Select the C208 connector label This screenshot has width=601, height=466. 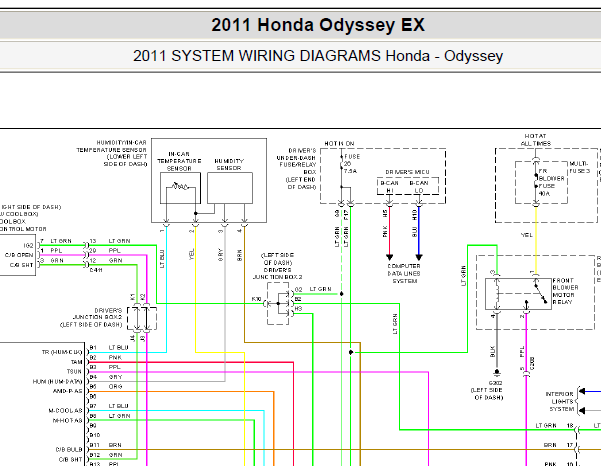[532, 364]
